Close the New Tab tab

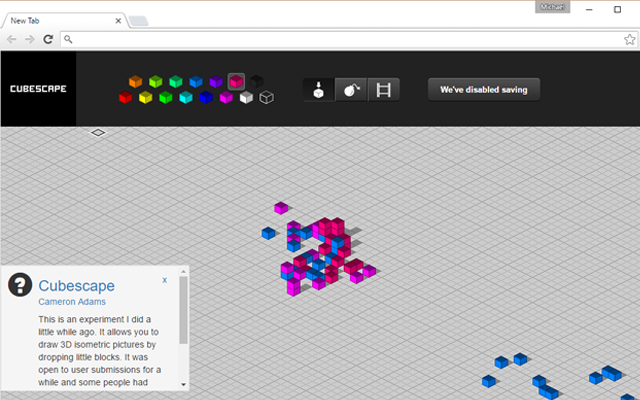click(118, 21)
